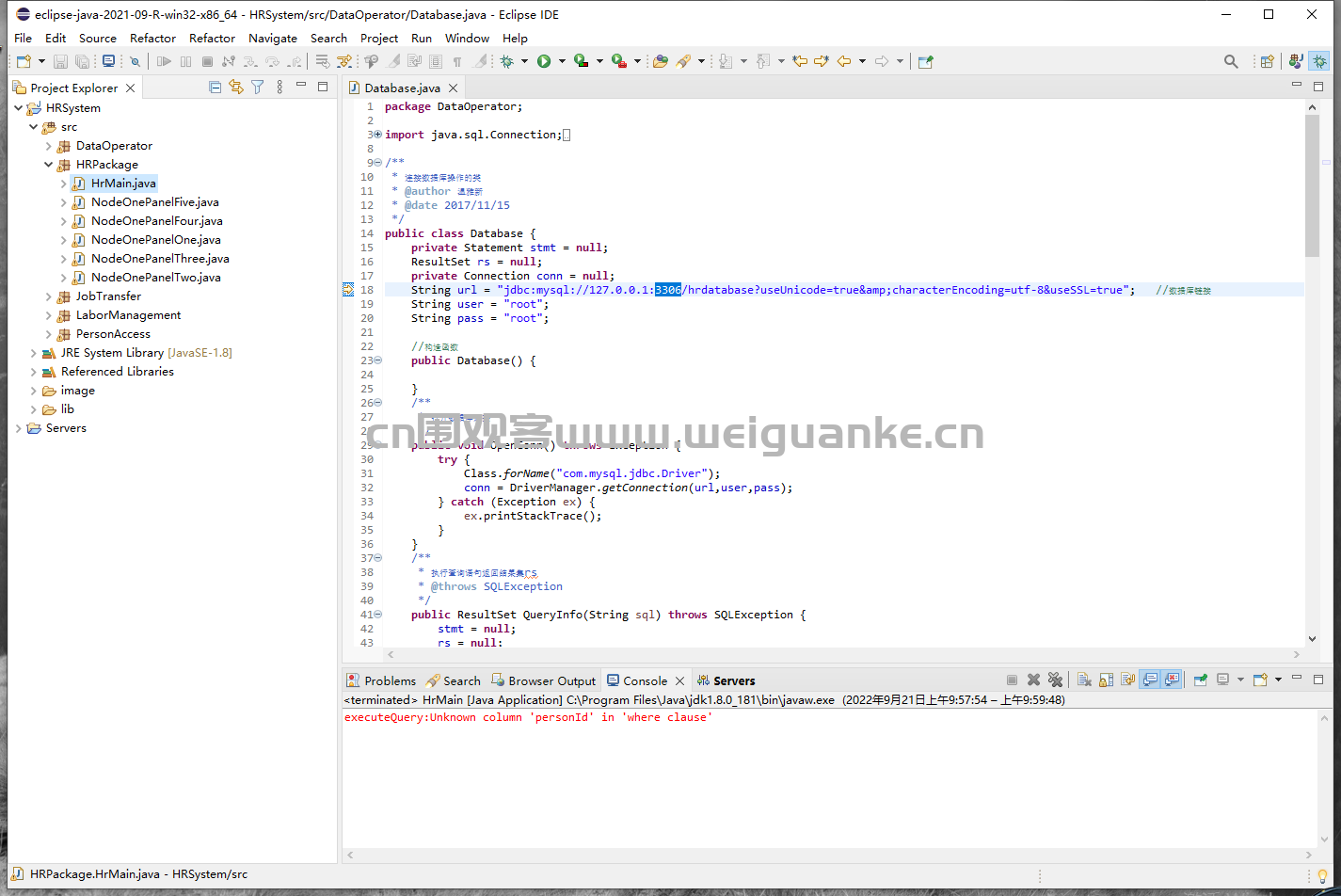Toggle Show Console on Standard Error

1172,680
